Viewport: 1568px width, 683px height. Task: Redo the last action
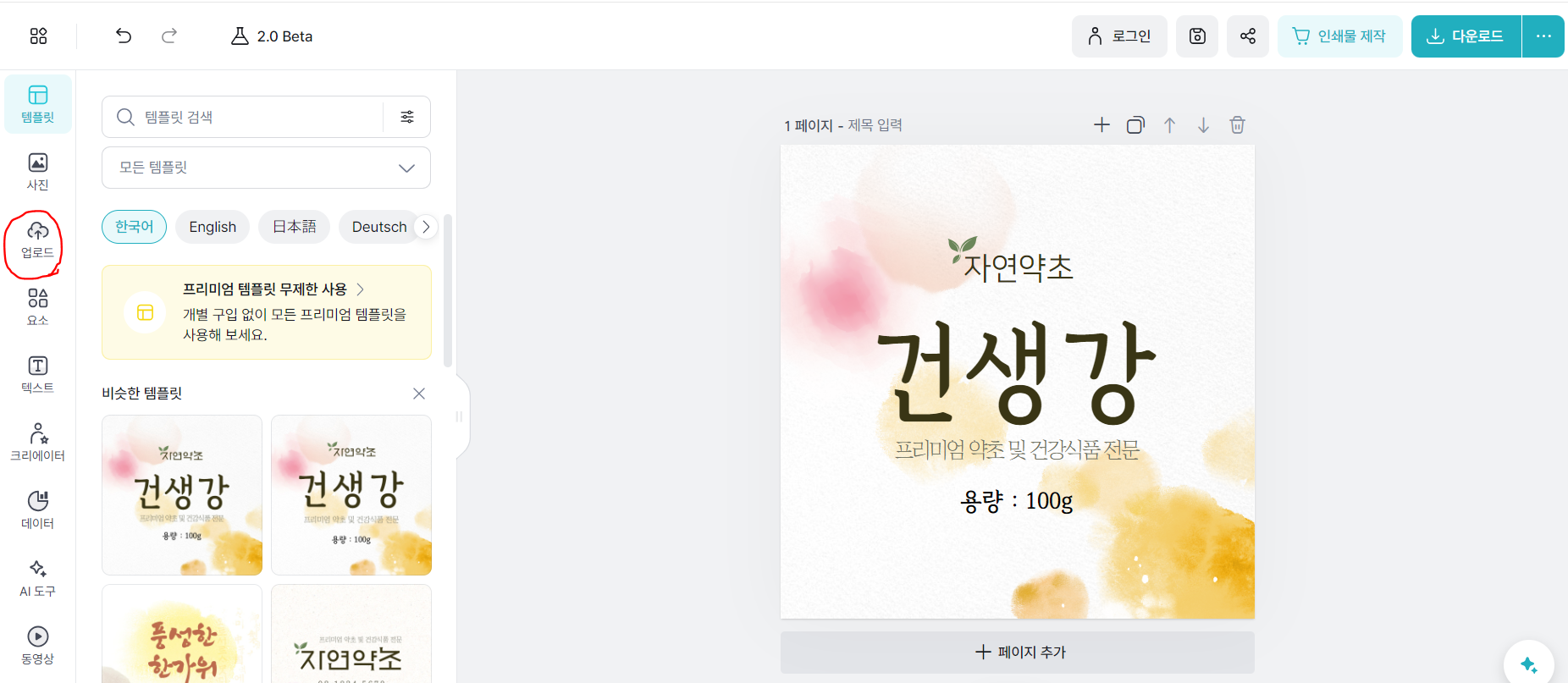(x=169, y=36)
